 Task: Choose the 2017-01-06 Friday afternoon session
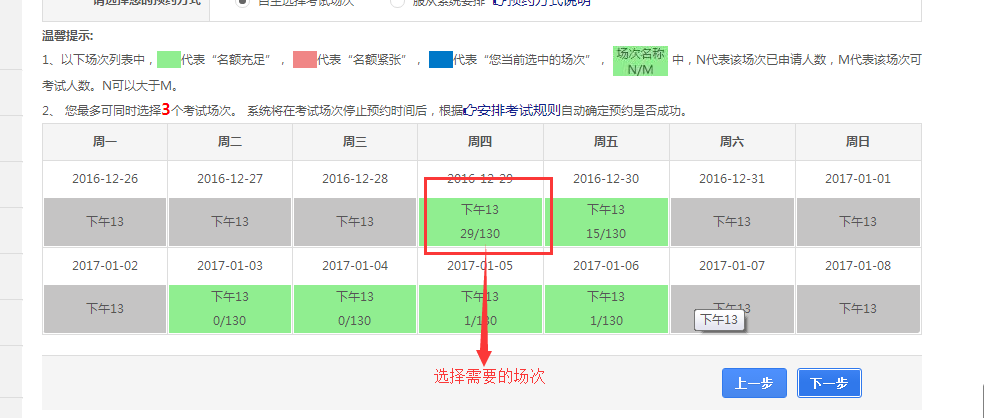coord(605,308)
